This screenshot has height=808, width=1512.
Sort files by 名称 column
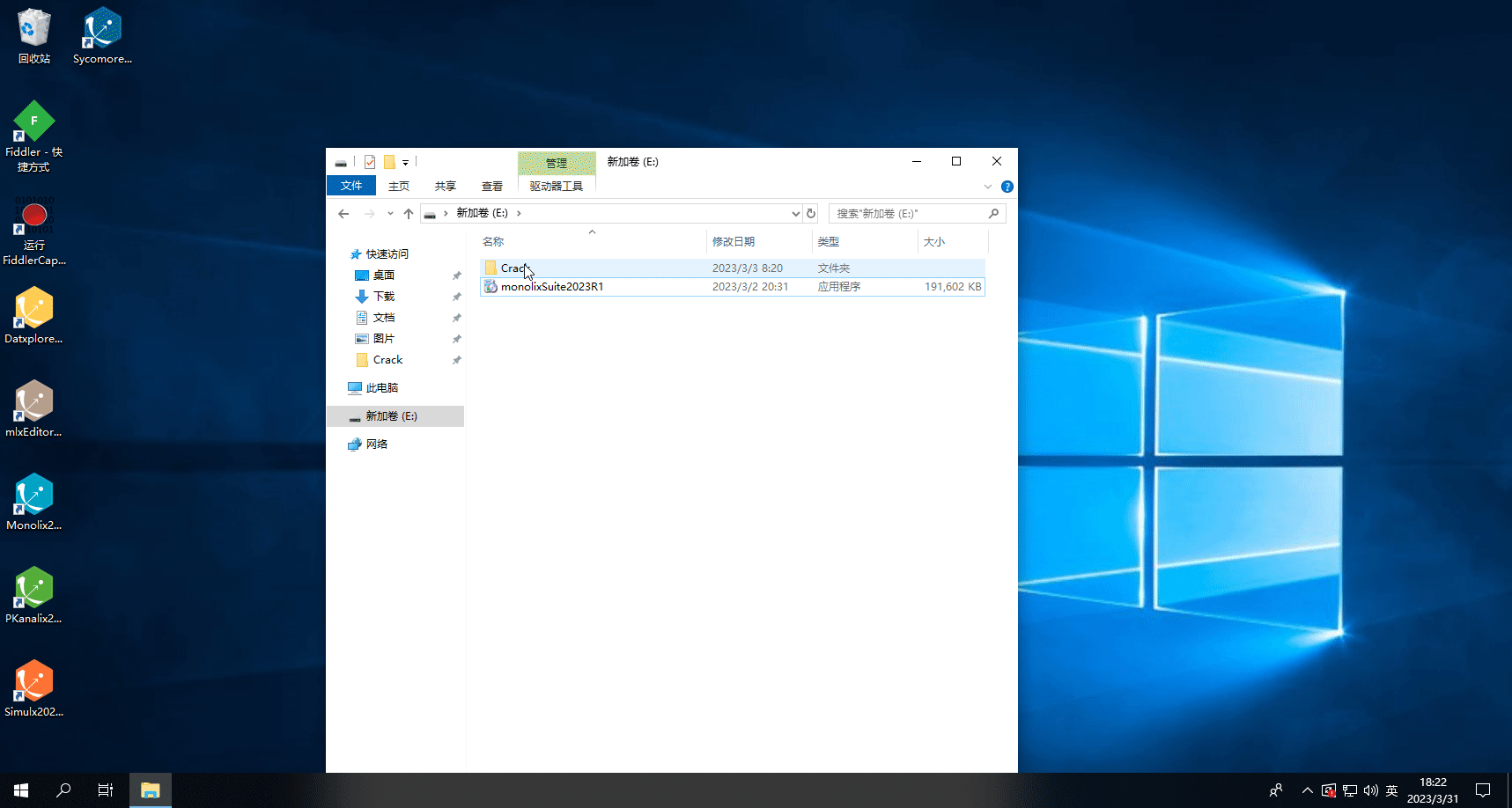pos(592,241)
